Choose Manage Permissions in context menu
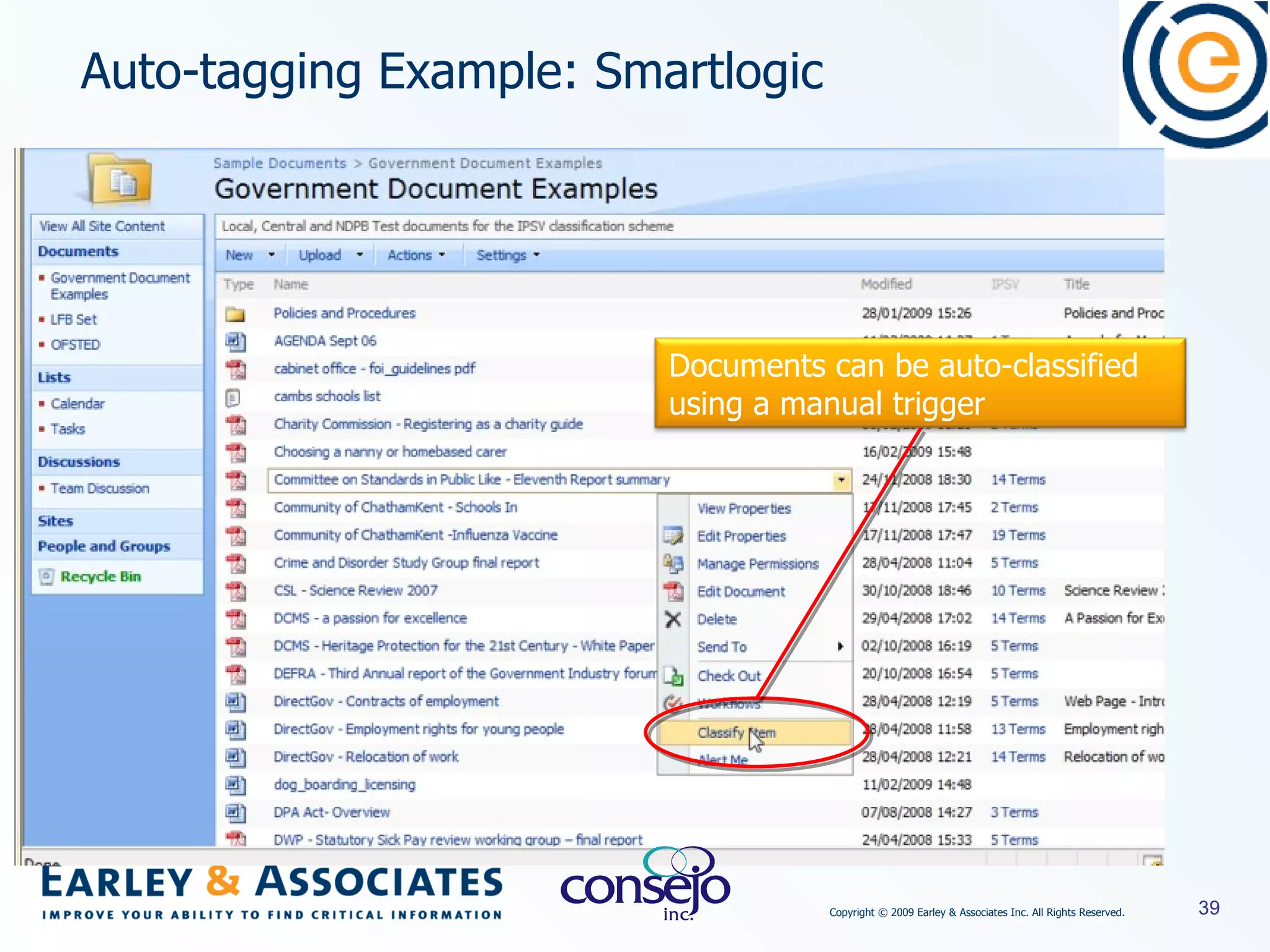Viewport: 1270px width, 952px height. coord(758,564)
